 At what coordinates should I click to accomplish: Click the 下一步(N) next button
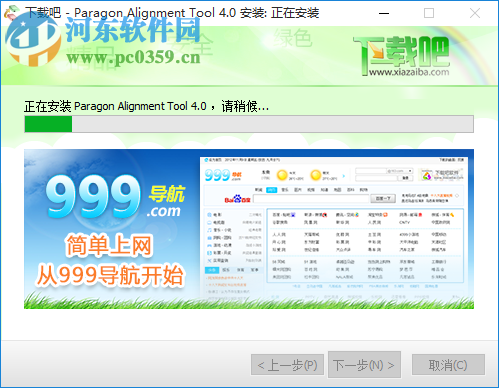pyautogui.click(x=364, y=365)
